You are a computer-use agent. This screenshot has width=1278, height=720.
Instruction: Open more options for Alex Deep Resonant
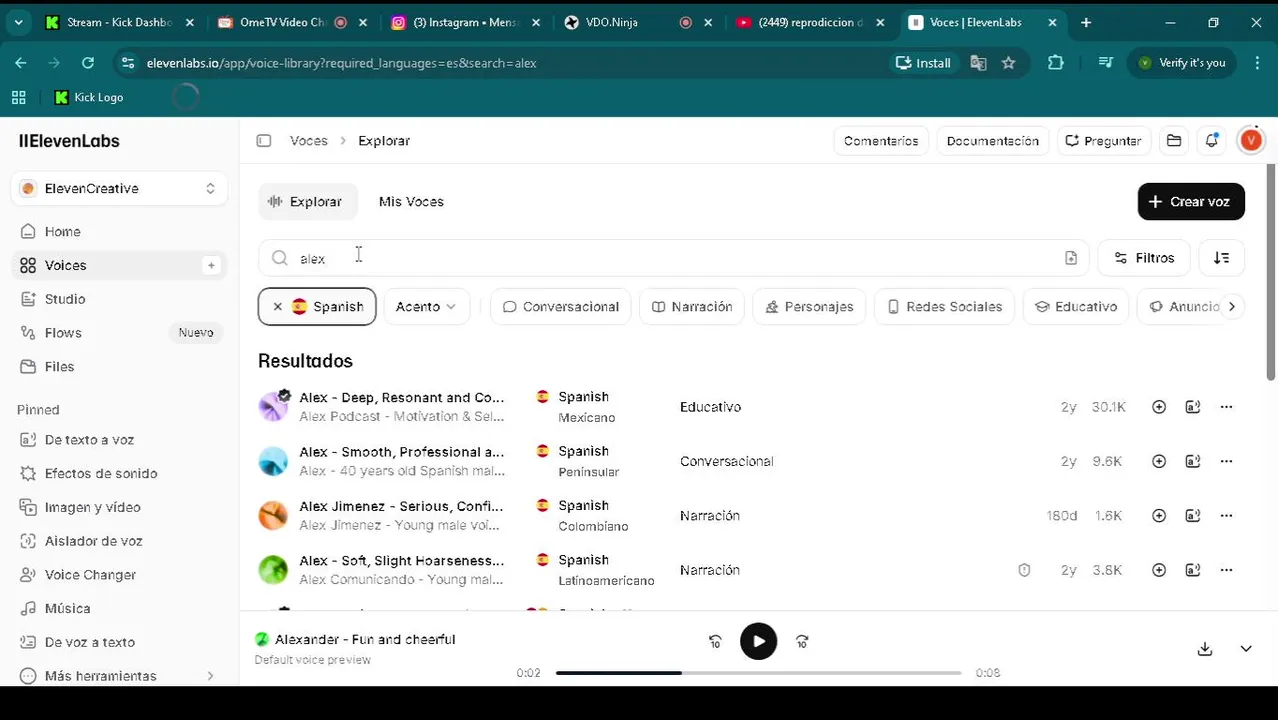1227,407
